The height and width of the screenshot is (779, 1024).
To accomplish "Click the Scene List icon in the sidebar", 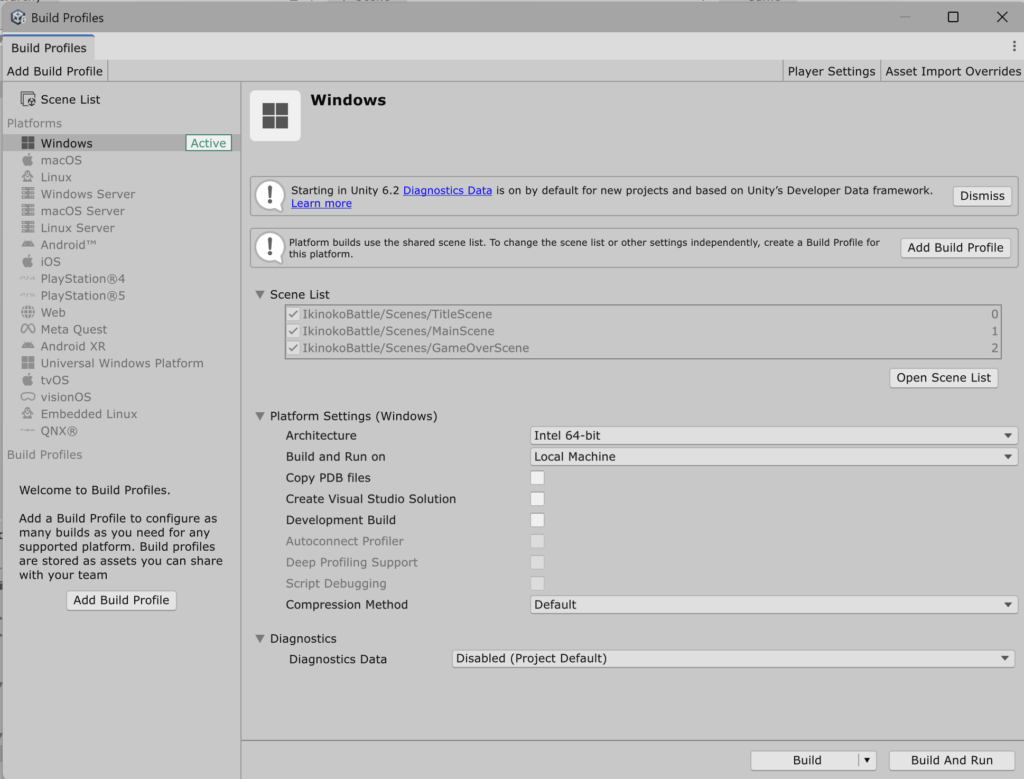I will tap(28, 99).
